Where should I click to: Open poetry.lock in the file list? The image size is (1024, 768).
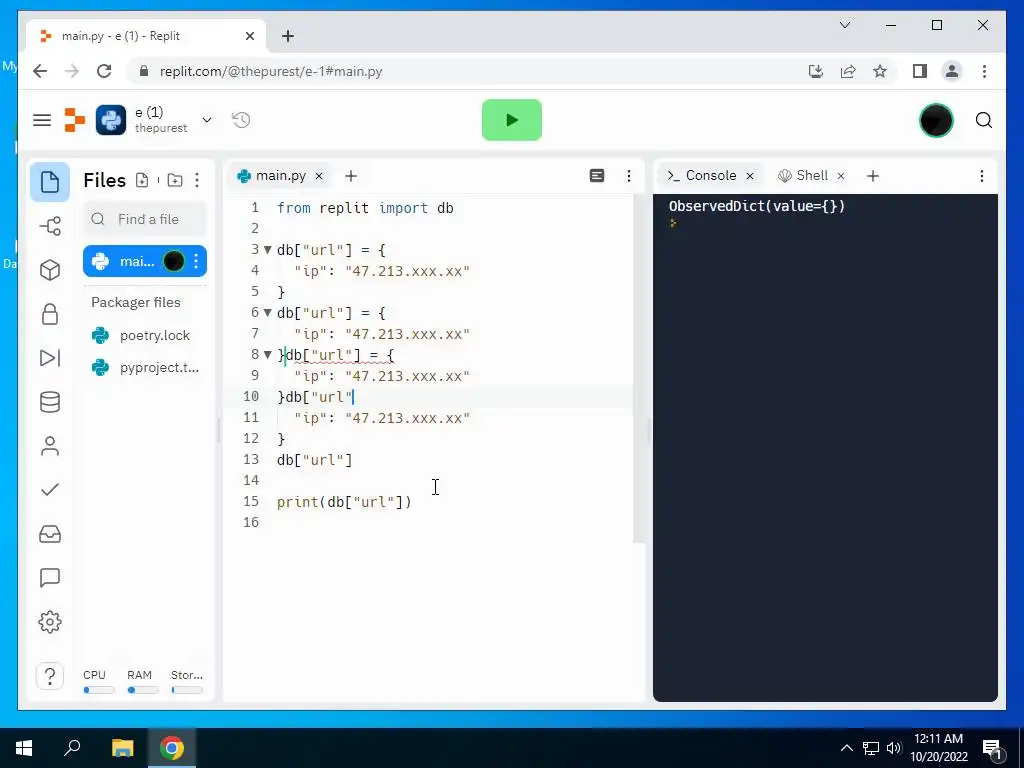pos(145,335)
